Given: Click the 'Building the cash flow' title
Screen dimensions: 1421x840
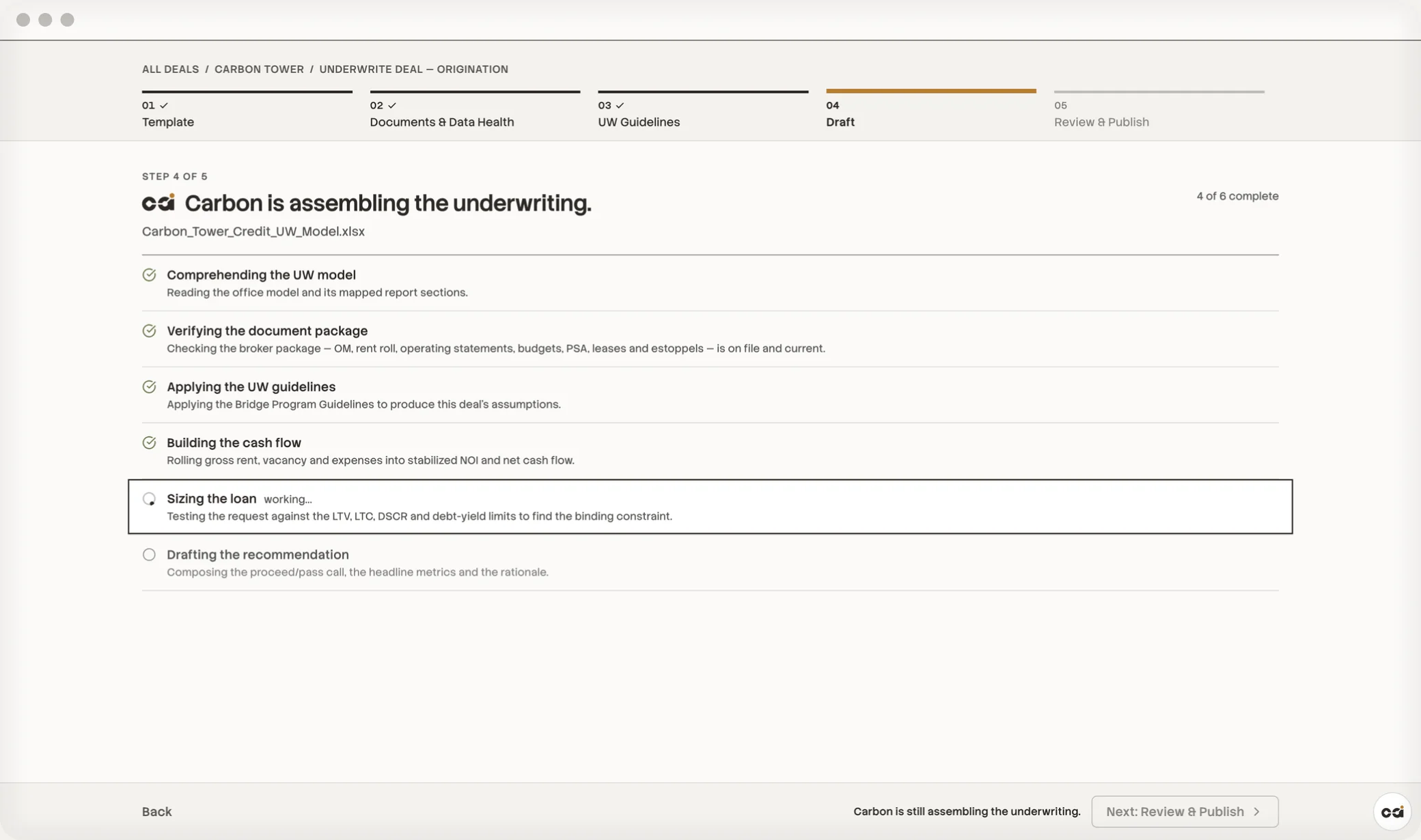Looking at the screenshot, I should [x=234, y=443].
